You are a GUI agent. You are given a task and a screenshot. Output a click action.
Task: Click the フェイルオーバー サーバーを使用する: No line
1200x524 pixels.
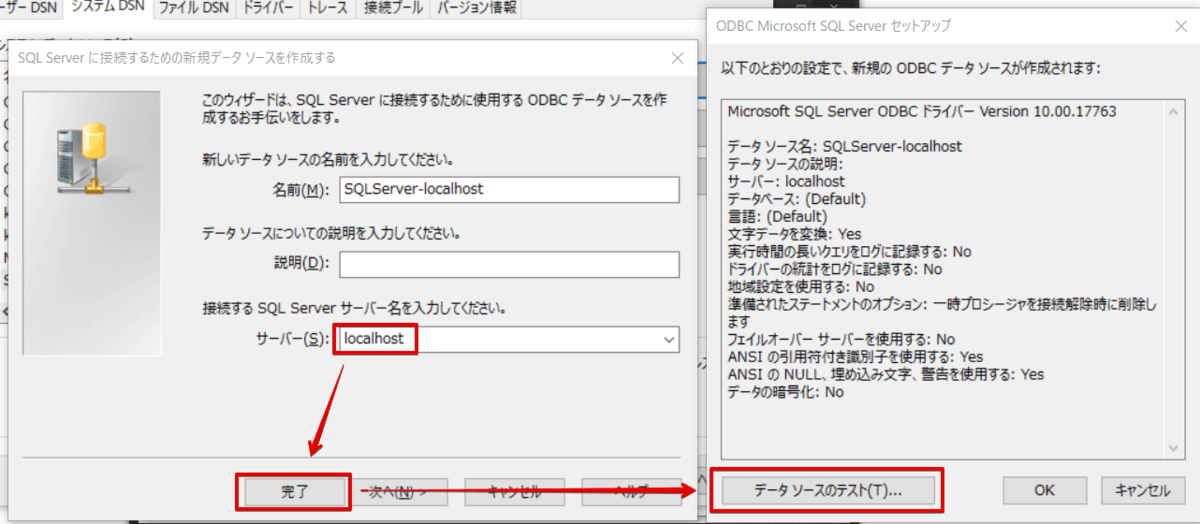click(841, 339)
